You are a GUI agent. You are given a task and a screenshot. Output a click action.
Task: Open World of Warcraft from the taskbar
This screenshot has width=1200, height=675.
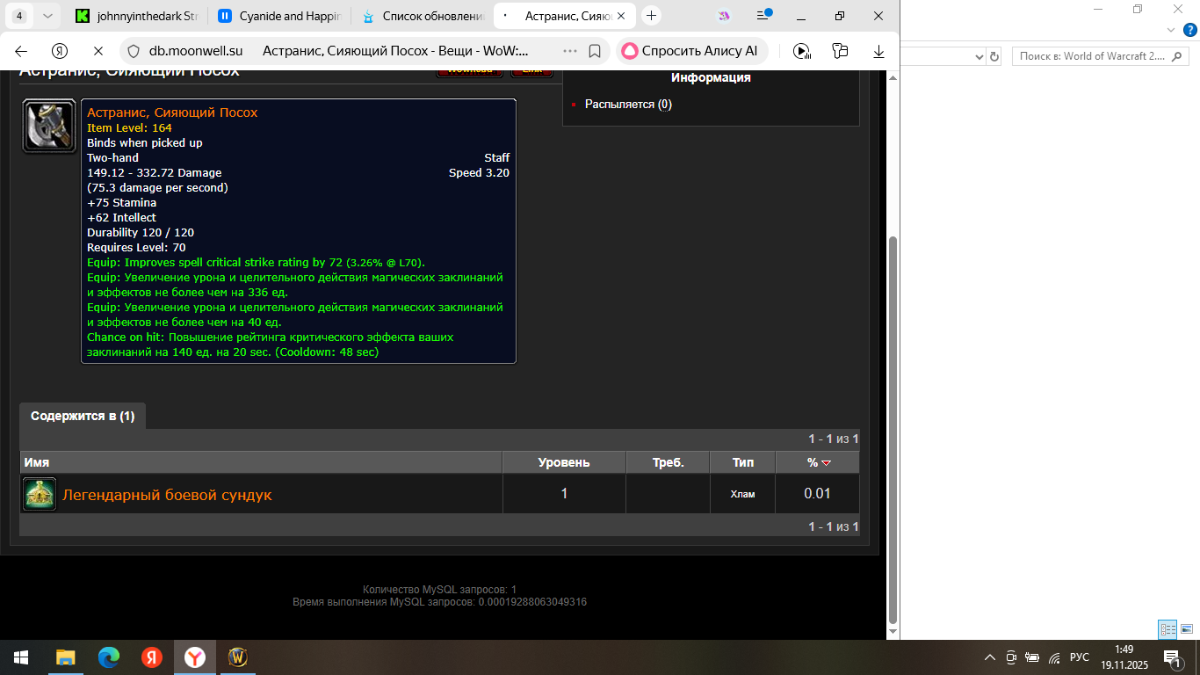tap(238, 657)
